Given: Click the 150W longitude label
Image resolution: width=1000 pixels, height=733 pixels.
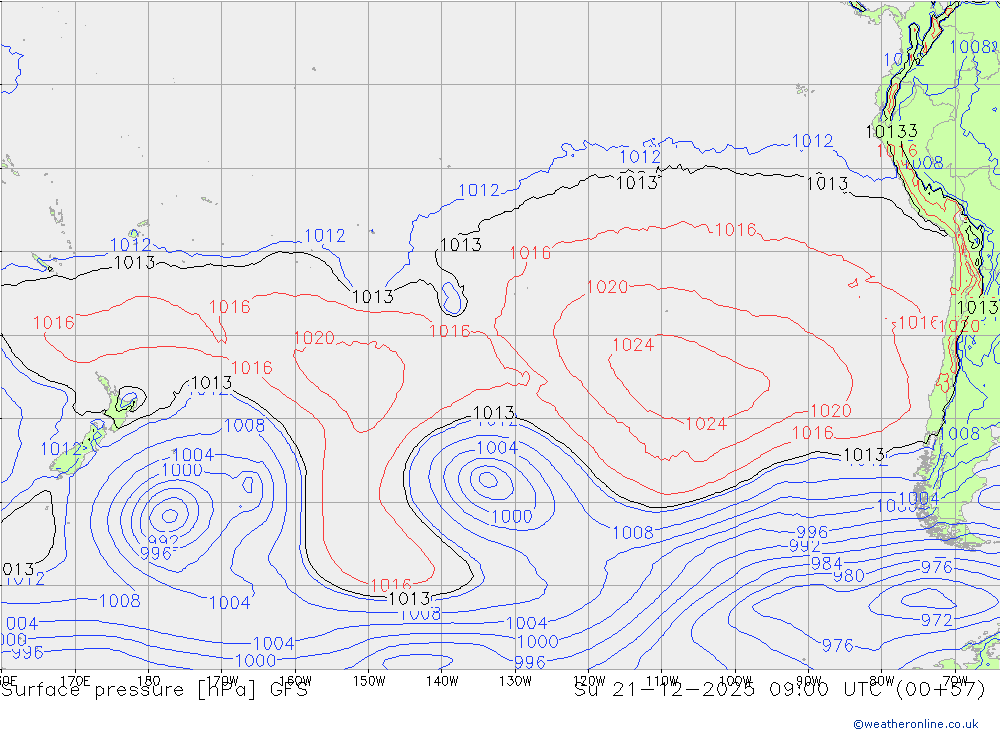Looking at the screenshot, I should click(369, 681).
